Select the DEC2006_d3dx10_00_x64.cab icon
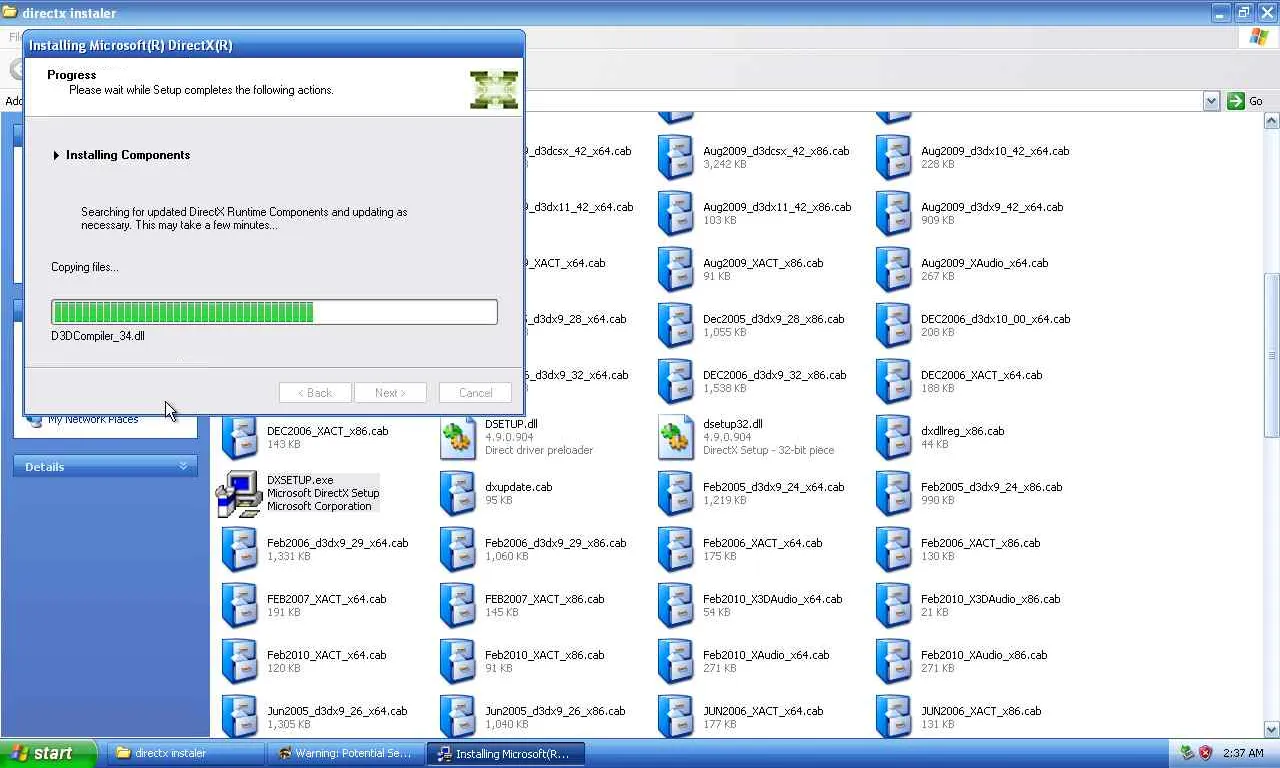This screenshot has width=1280, height=768. coord(894,325)
